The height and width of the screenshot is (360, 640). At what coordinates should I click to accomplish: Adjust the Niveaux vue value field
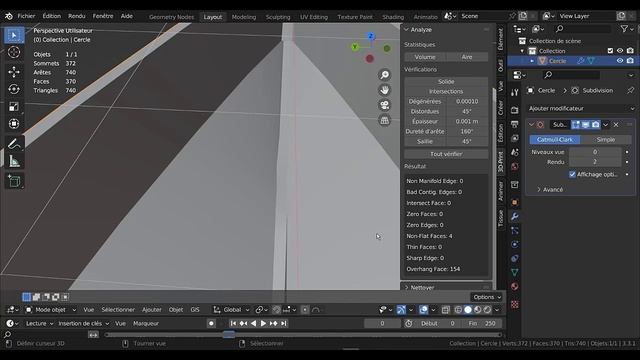(595, 152)
